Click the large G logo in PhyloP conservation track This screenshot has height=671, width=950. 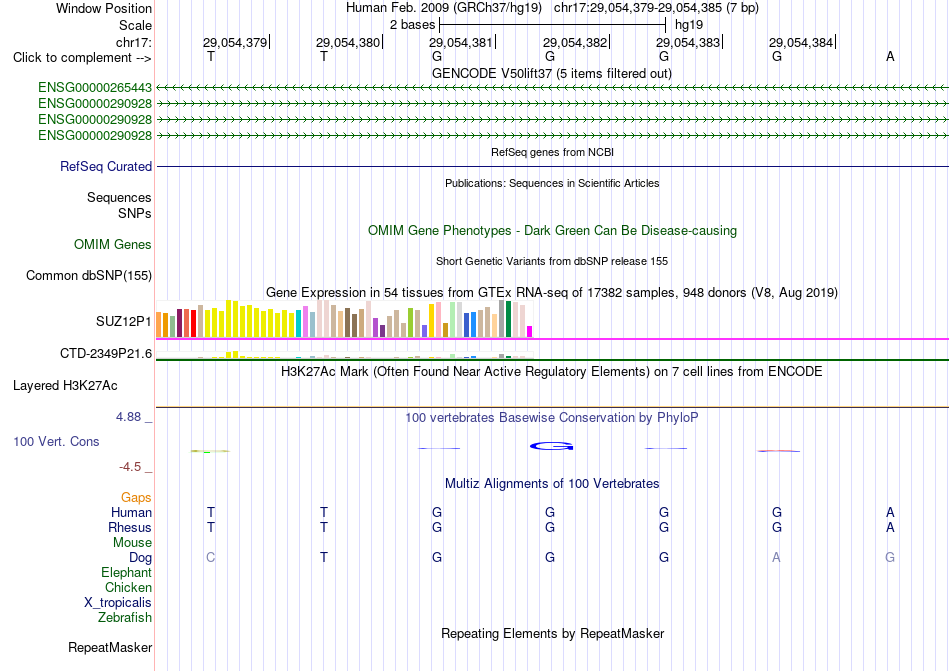(x=551, y=446)
